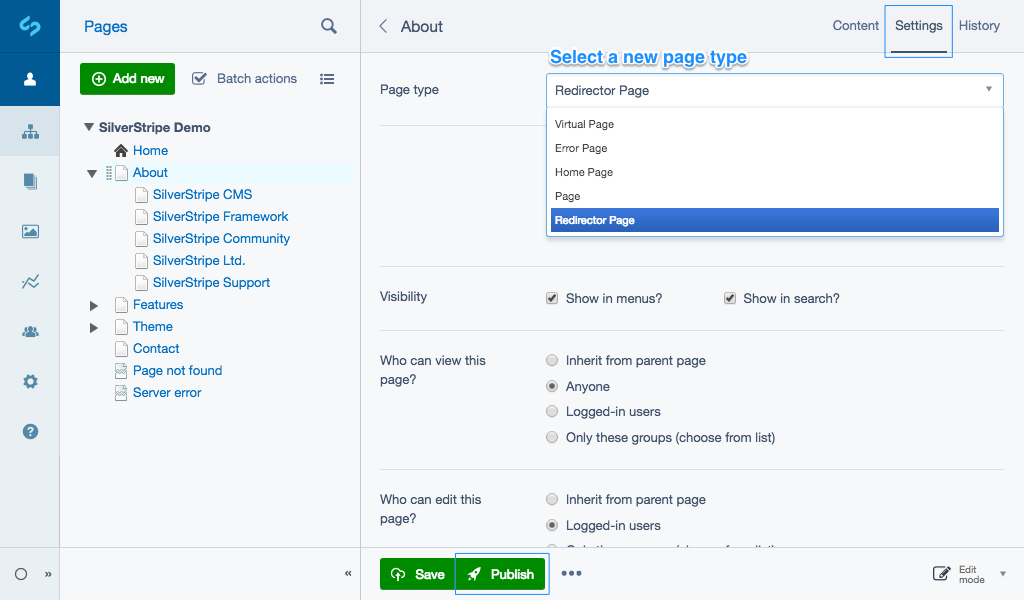Open the Help section from the sidebar
This screenshot has width=1024, height=600.
(29, 431)
